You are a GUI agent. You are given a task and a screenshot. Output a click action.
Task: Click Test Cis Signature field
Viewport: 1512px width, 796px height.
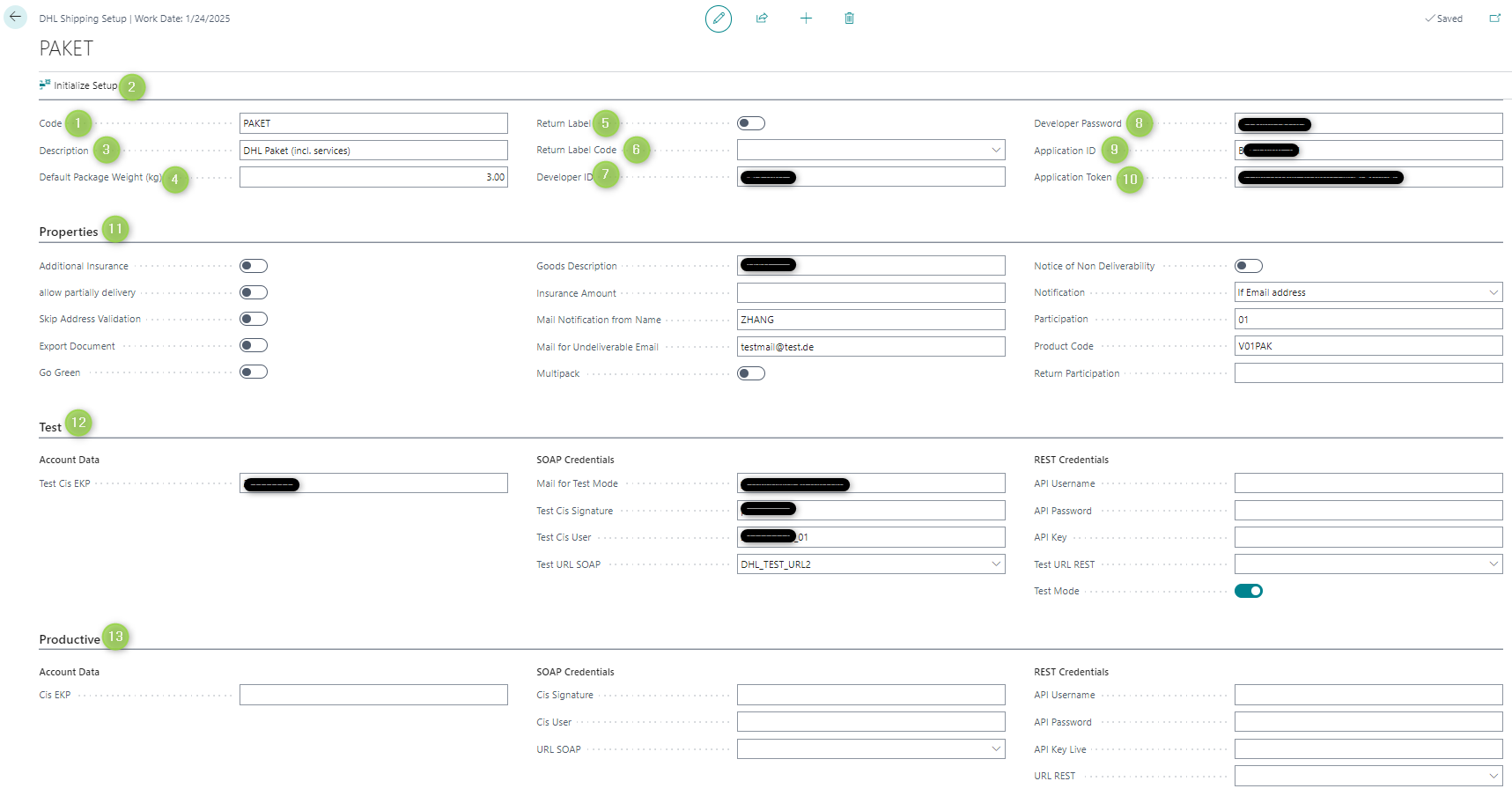tap(871, 511)
